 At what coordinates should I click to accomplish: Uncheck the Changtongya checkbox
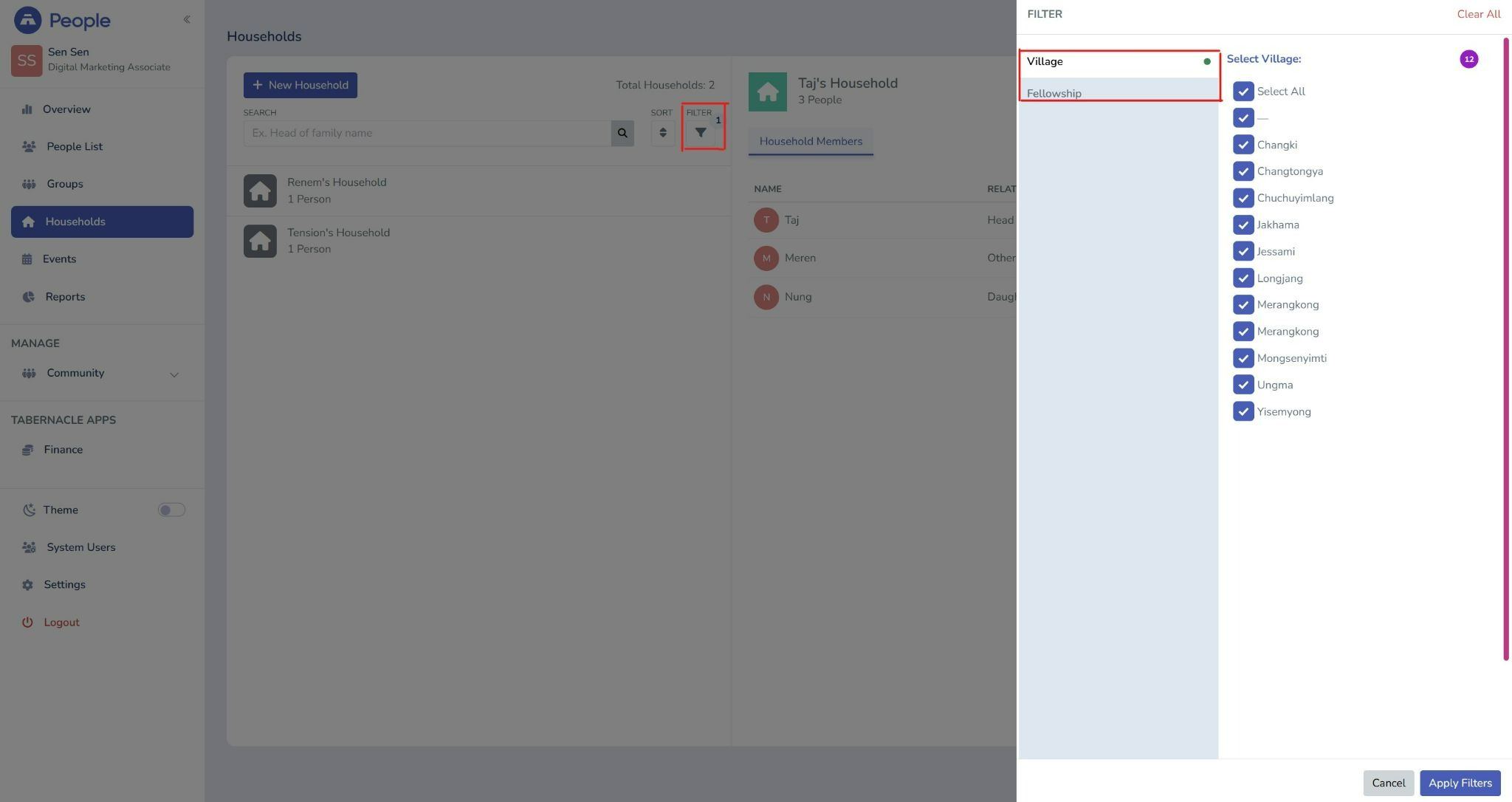(x=1243, y=171)
